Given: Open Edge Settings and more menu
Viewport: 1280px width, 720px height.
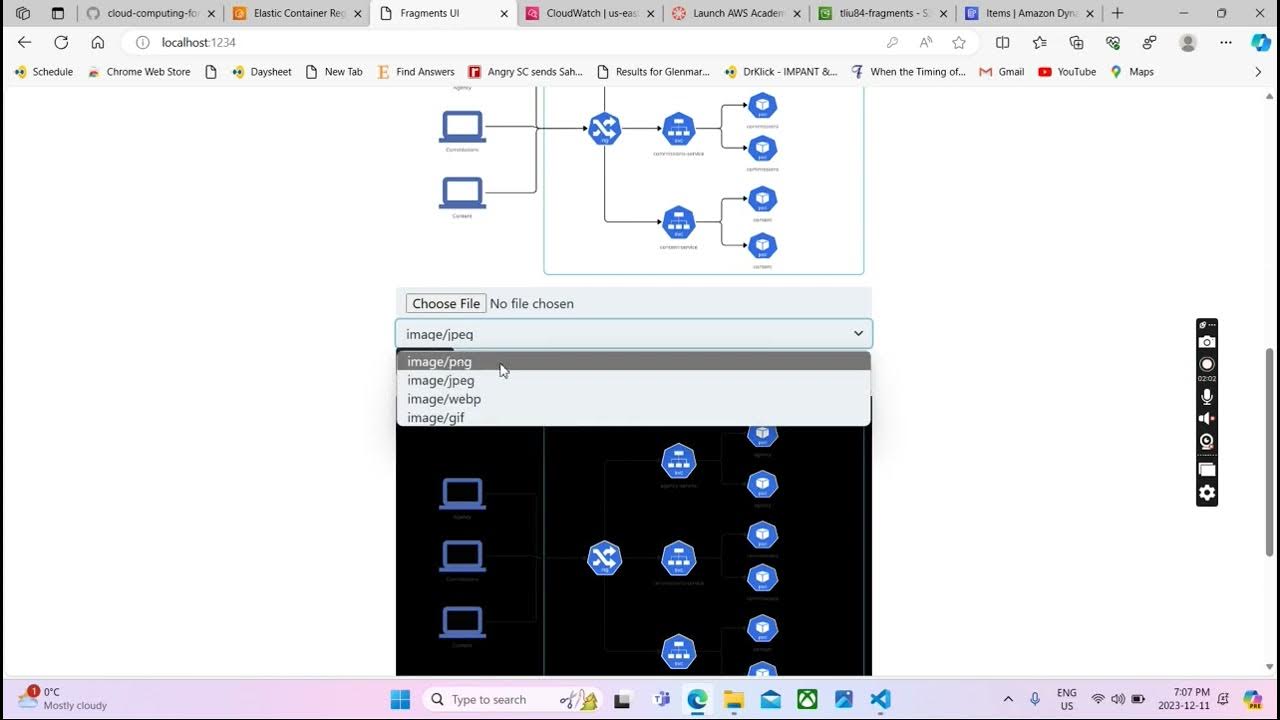Looking at the screenshot, I should coord(1226,42).
